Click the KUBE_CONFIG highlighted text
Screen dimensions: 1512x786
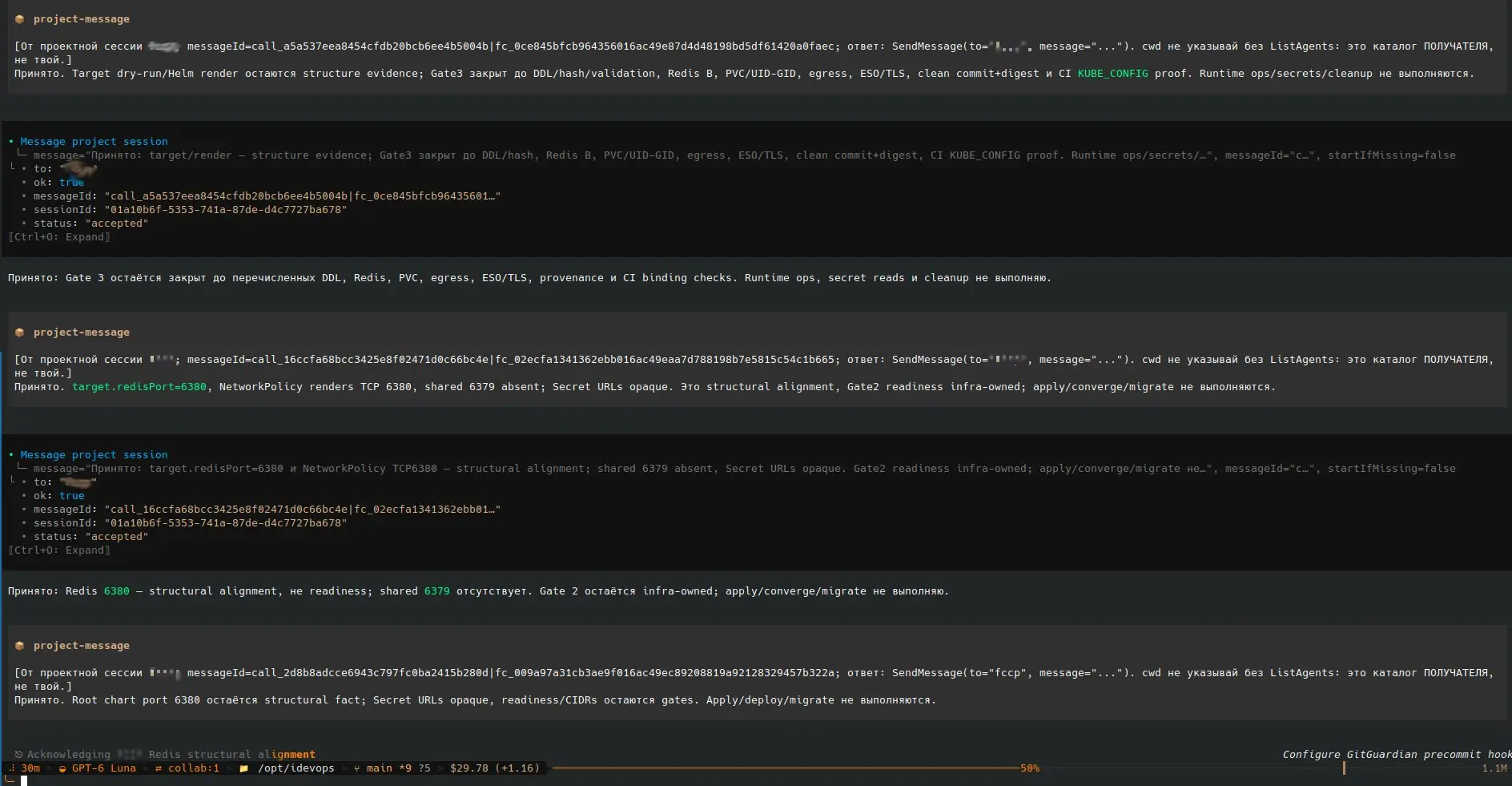pos(1112,74)
